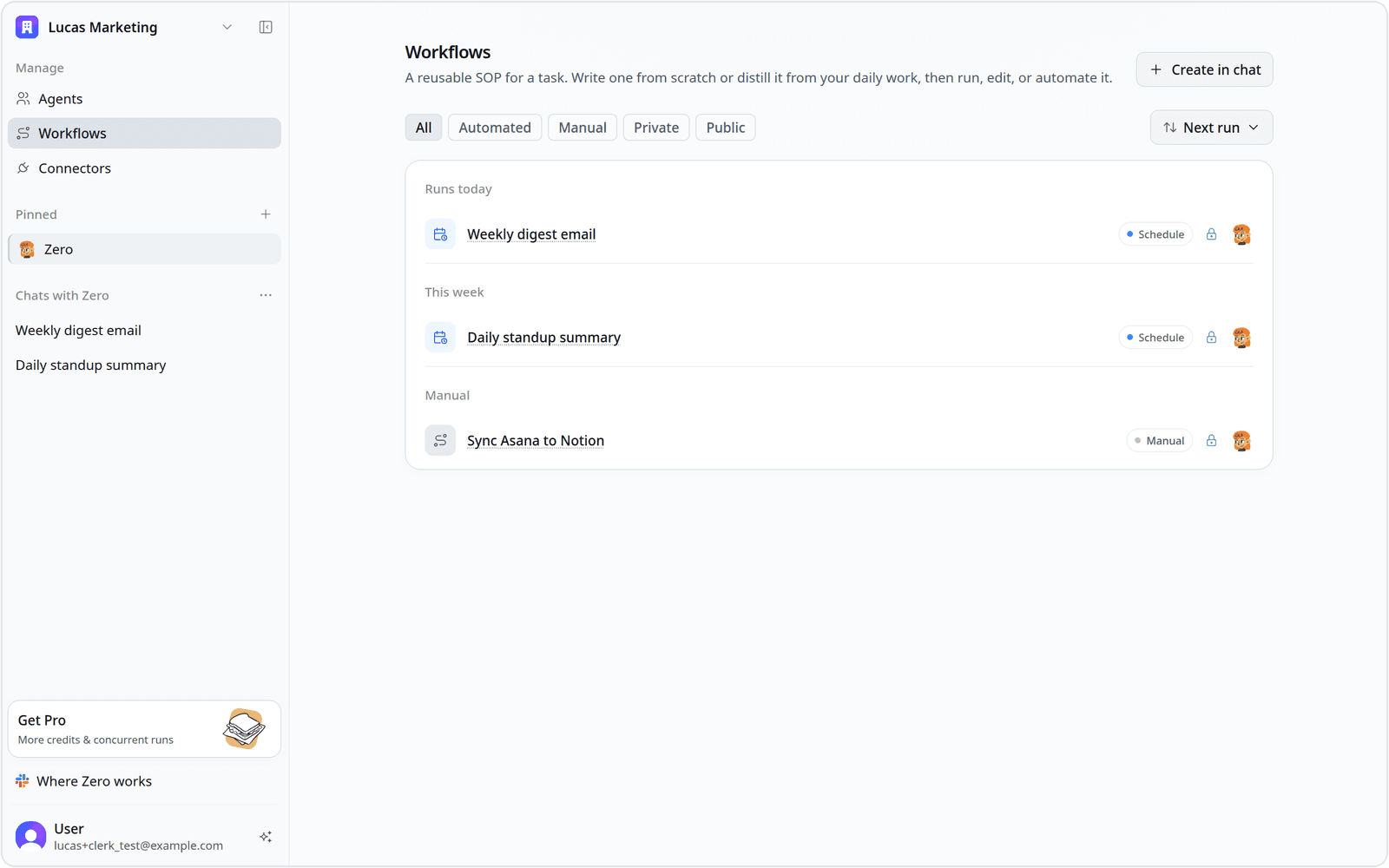This screenshot has width=1389, height=868.
Task: Add a pinned item with plus icon
Action: pyautogui.click(x=266, y=214)
